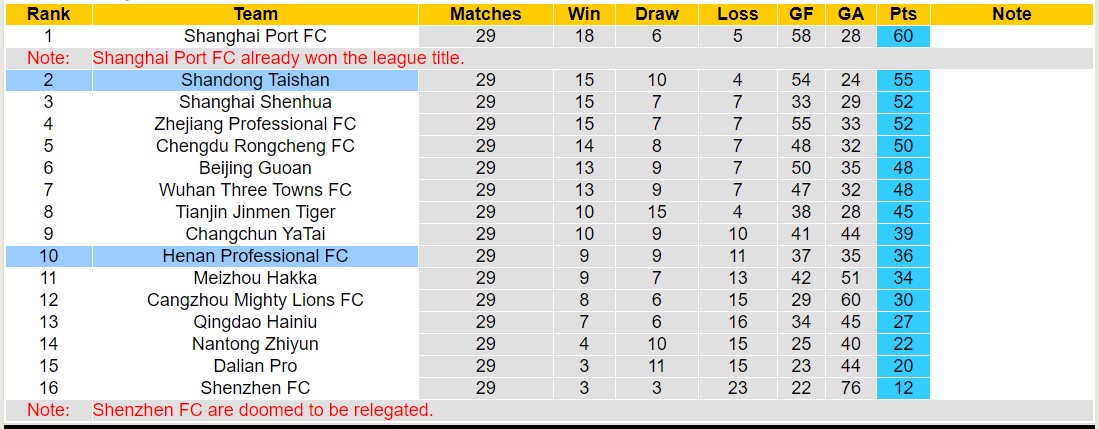Click the Team column header
1099x429 pixels.
coord(255,14)
